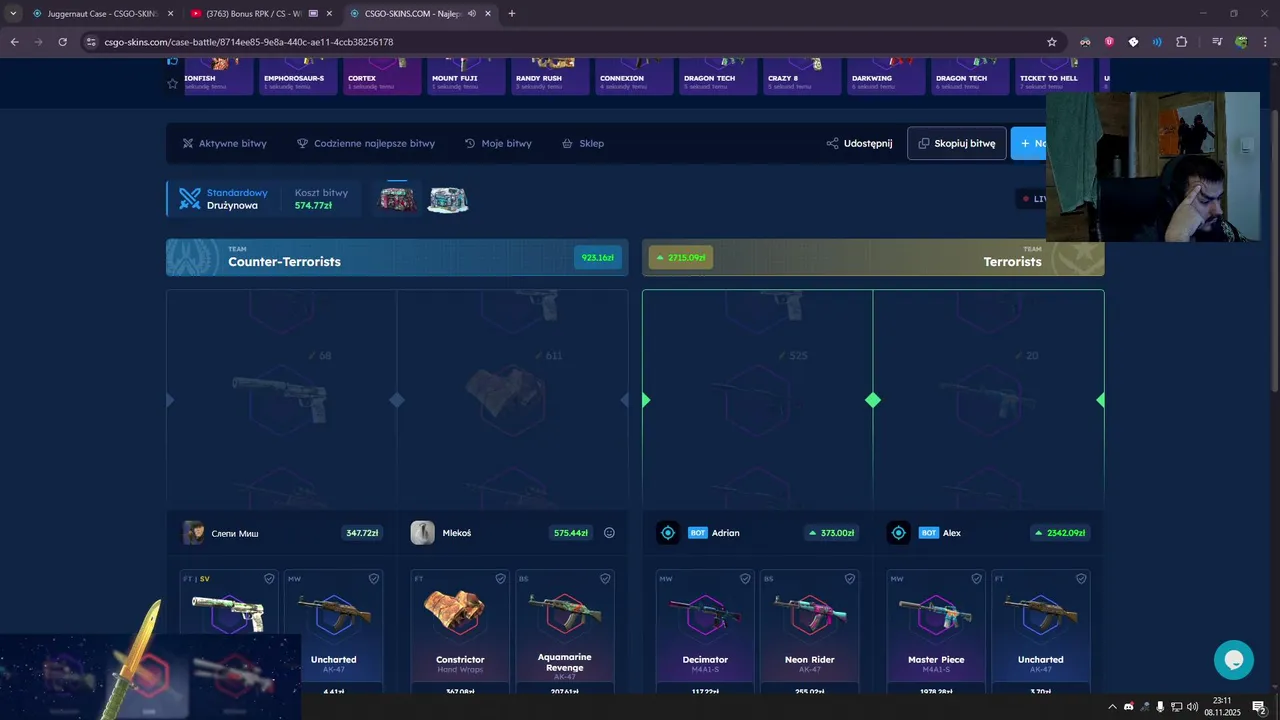Reload the current page

pos(62,42)
